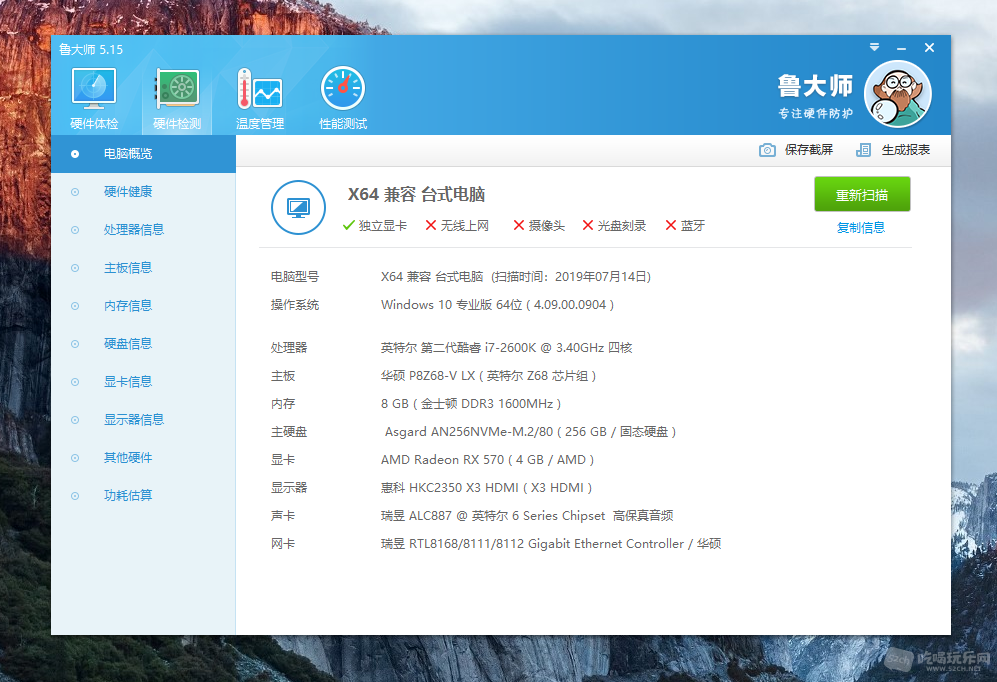Open 功耗估算 sidebar item
The width and height of the screenshot is (997, 682).
click(x=143, y=496)
